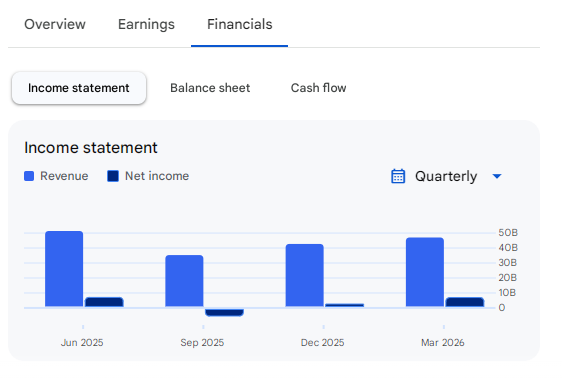
Task: Open the Balance sheet view
Action: pos(210,88)
